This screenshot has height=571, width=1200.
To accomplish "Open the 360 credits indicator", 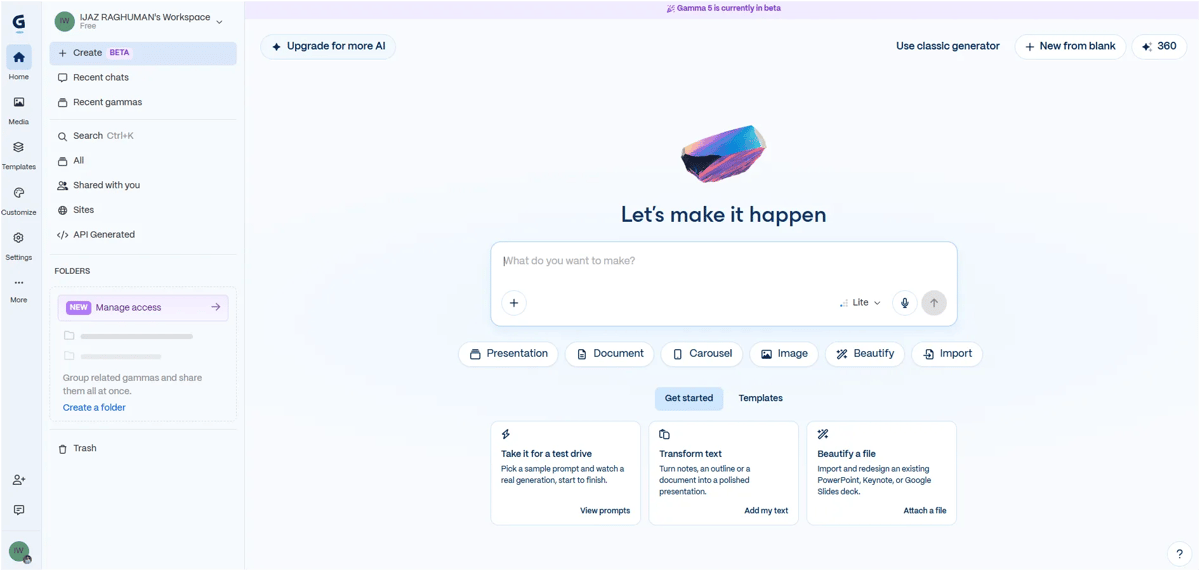I will click(x=1159, y=47).
